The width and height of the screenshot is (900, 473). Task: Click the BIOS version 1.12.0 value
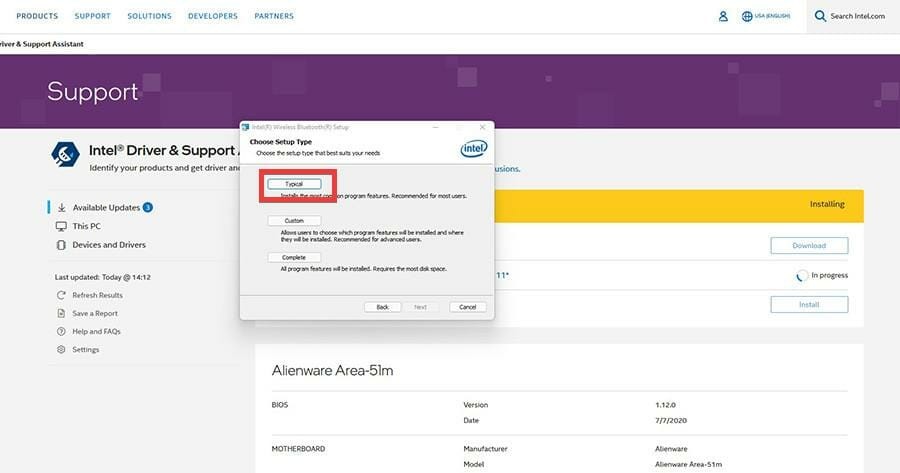(665, 405)
